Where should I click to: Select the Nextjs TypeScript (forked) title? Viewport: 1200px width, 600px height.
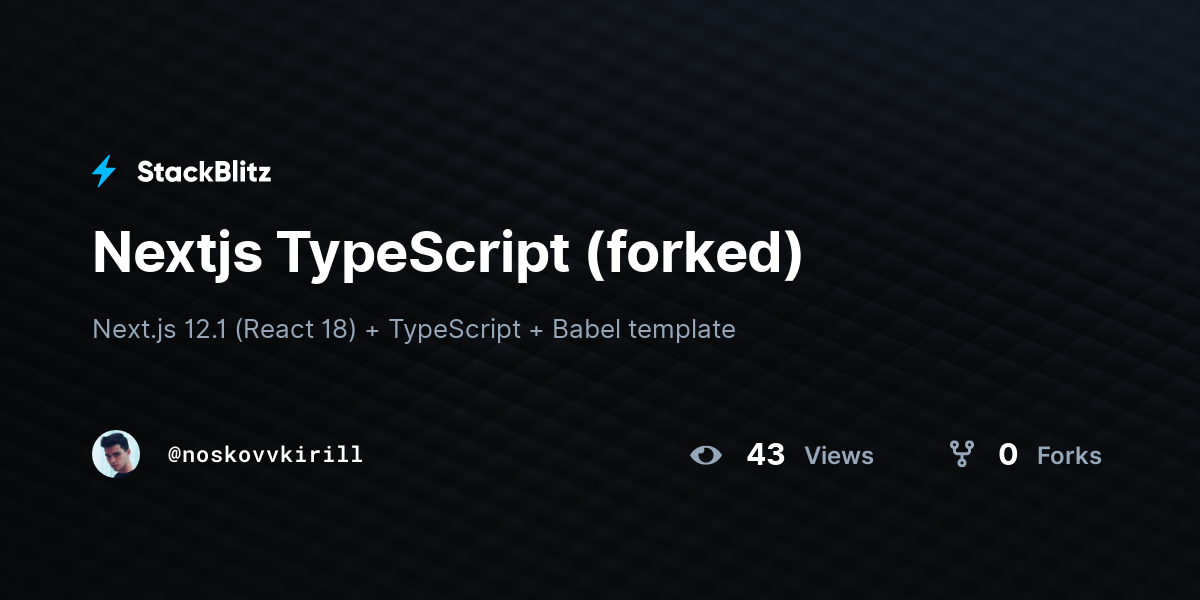pos(448,254)
